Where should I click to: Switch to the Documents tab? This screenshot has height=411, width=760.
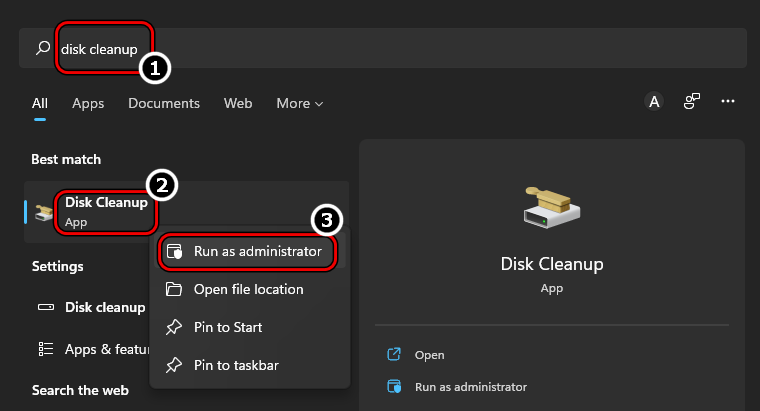(164, 103)
